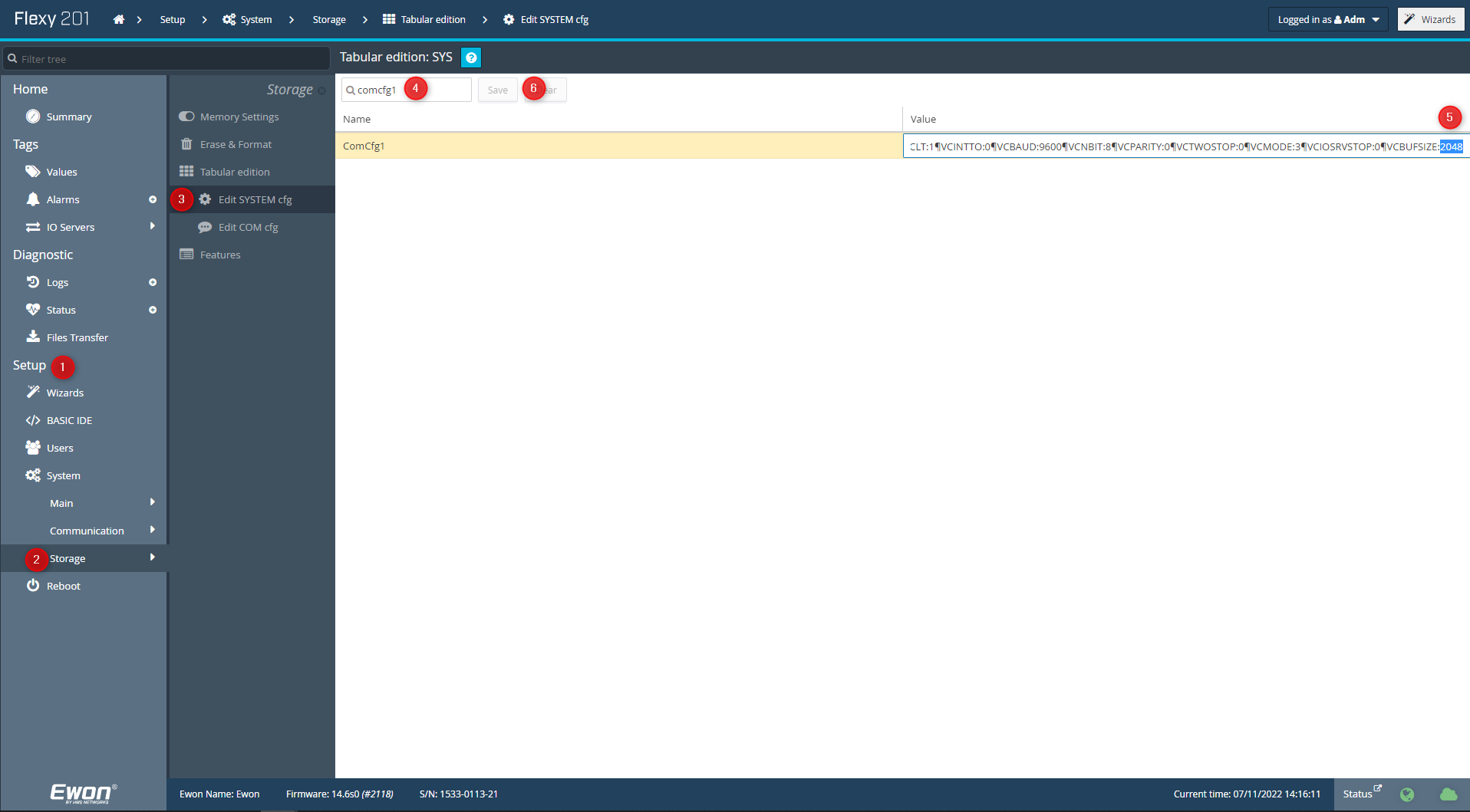The height and width of the screenshot is (812, 1470).
Task: Expand the Communication submenu arrow
Action: pos(153,530)
